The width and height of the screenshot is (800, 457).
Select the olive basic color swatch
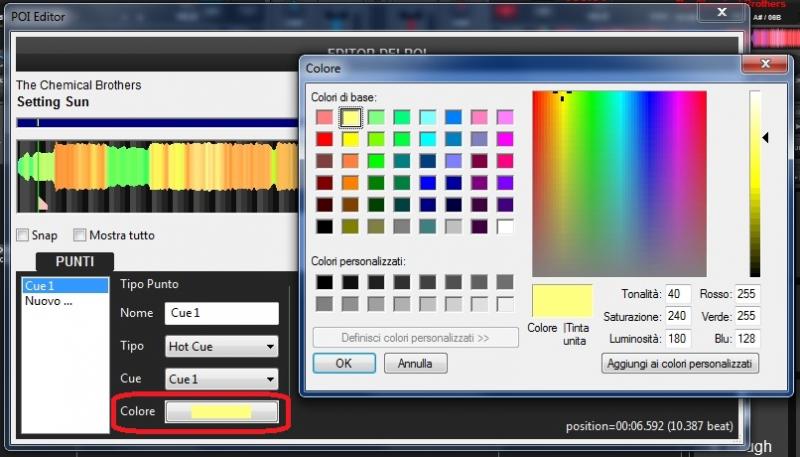(350, 226)
